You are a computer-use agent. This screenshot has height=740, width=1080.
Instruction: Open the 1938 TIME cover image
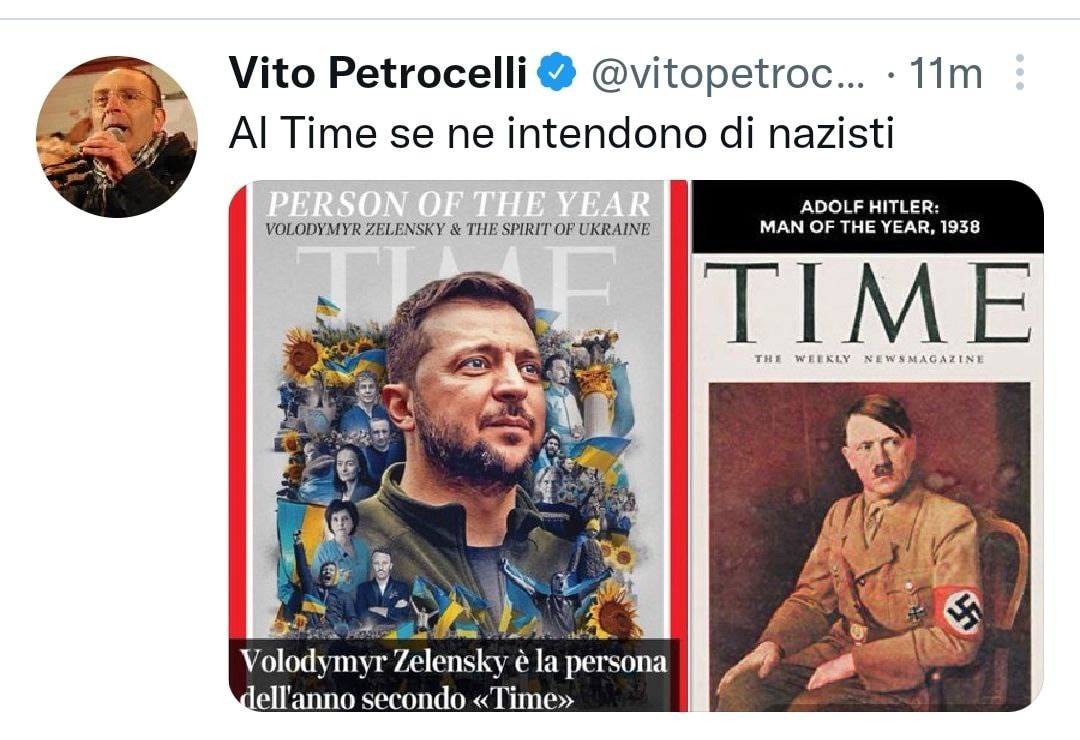coord(867,446)
